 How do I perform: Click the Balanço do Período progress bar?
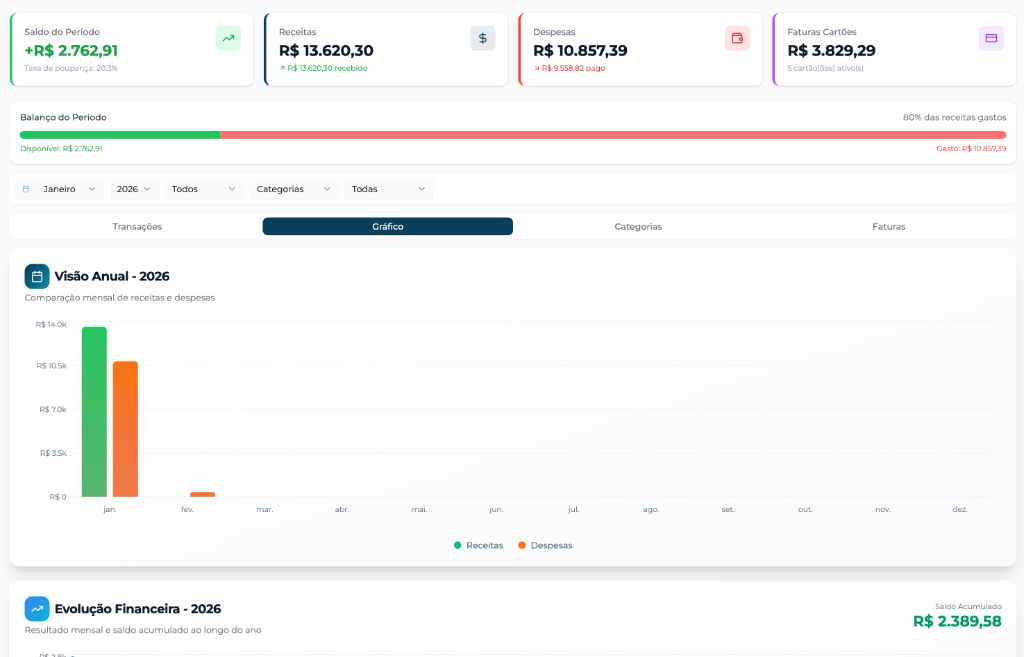pos(513,135)
